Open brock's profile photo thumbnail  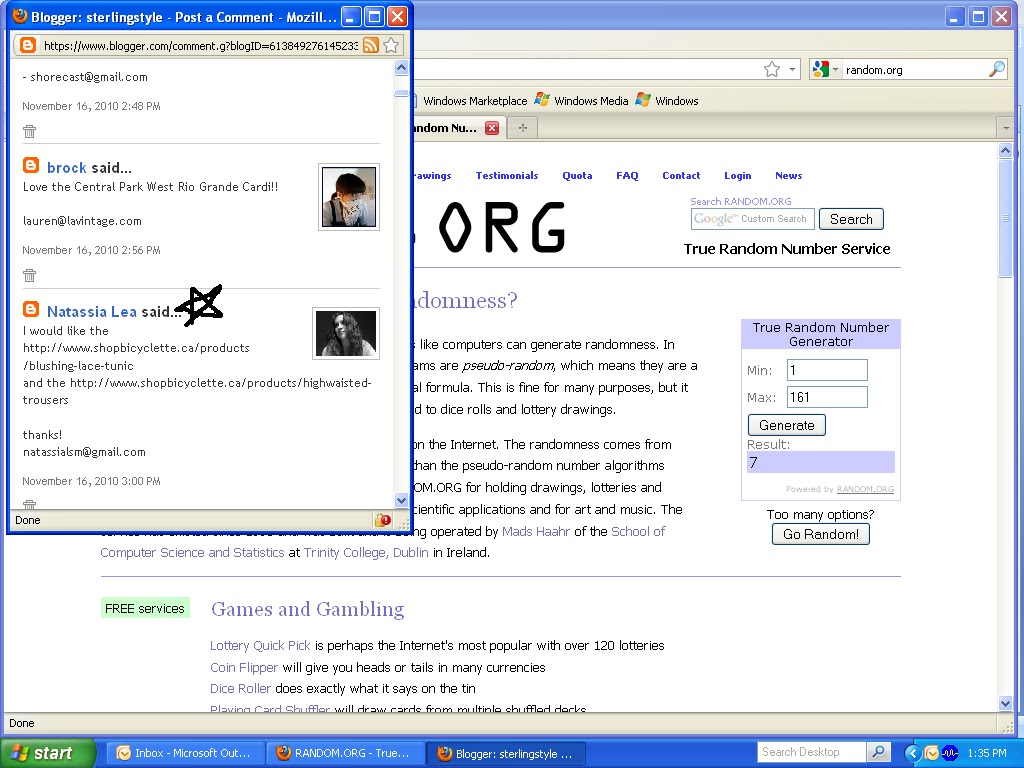(349, 197)
